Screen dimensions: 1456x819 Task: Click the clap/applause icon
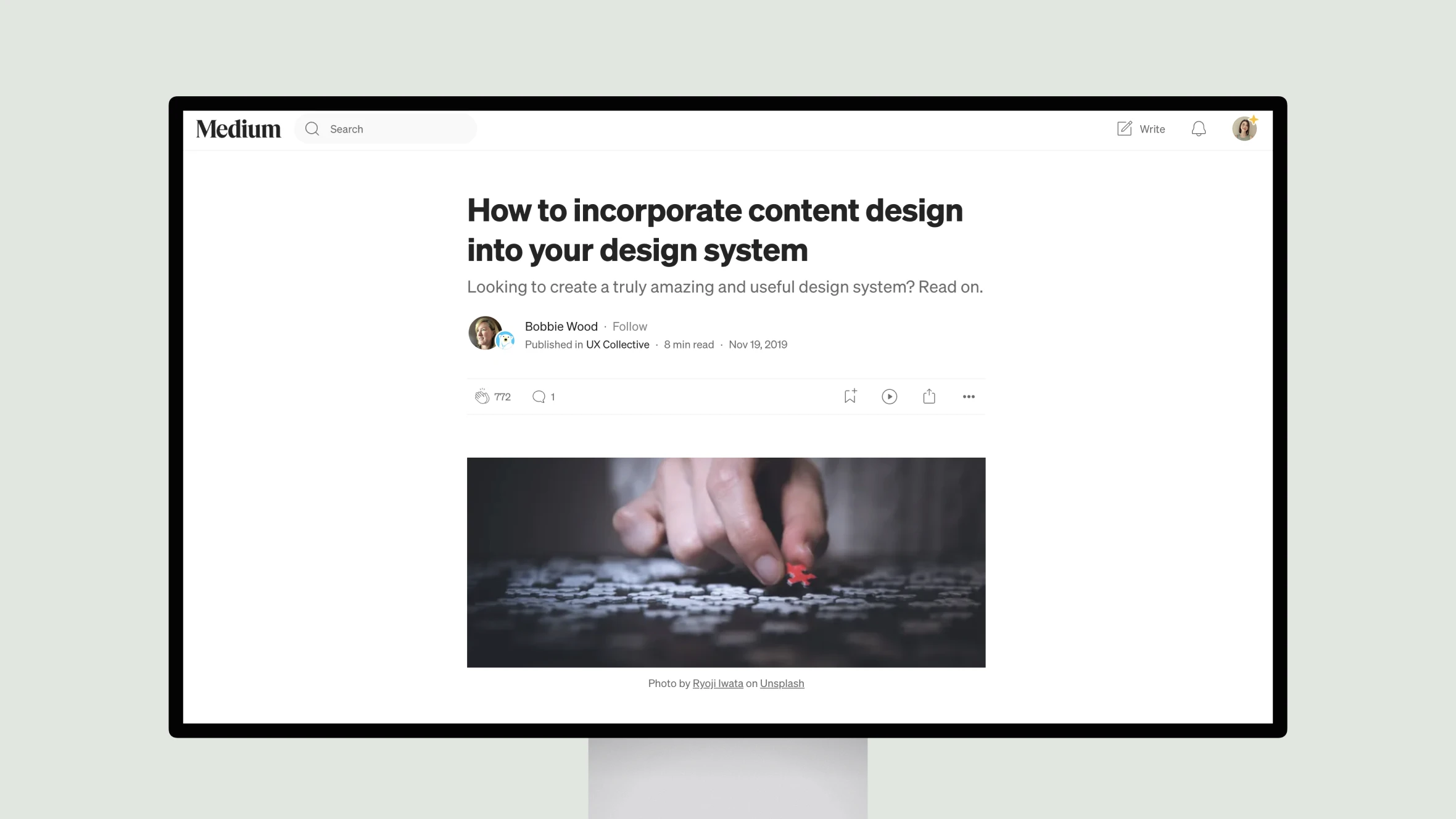click(x=481, y=396)
